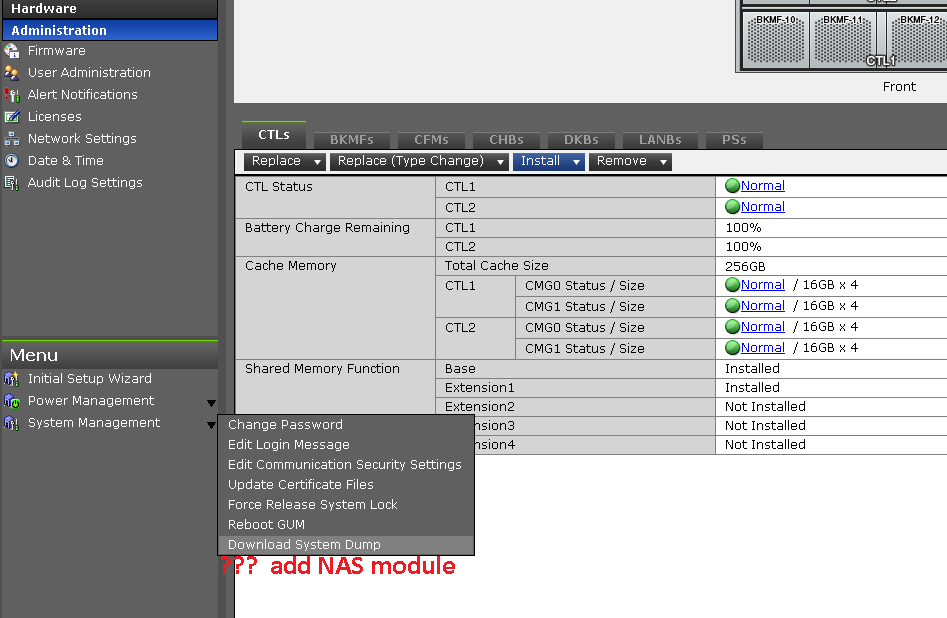The width and height of the screenshot is (947, 618).
Task: Open Normal link for CTL2 CMG1
Action: tap(763, 348)
